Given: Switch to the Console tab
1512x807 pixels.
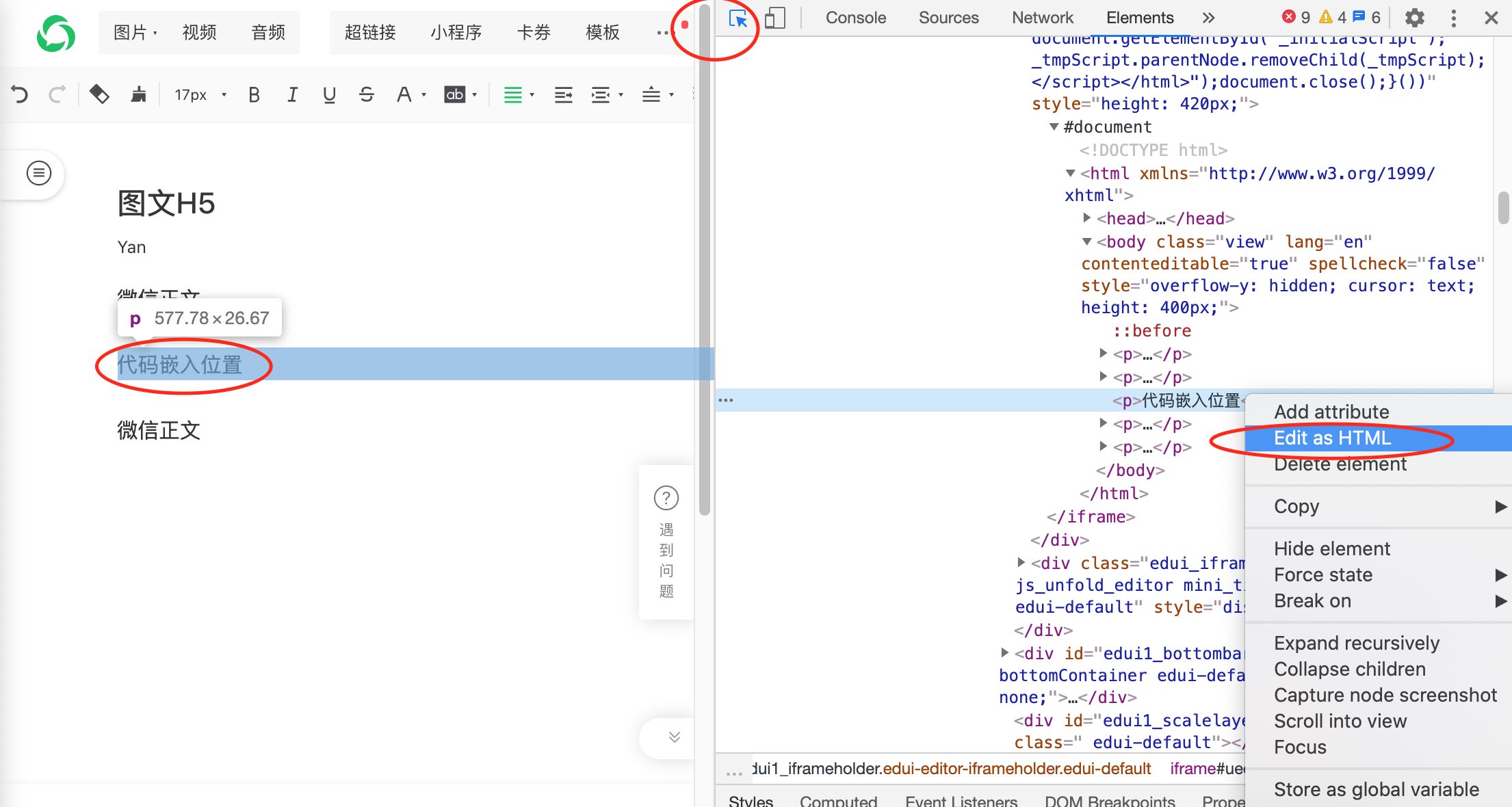Looking at the screenshot, I should pyautogui.click(x=855, y=18).
